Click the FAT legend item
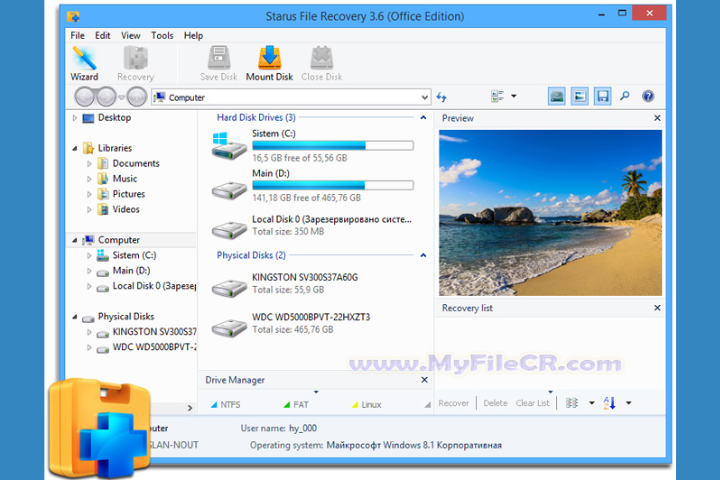The height and width of the screenshot is (480, 720). click(296, 405)
